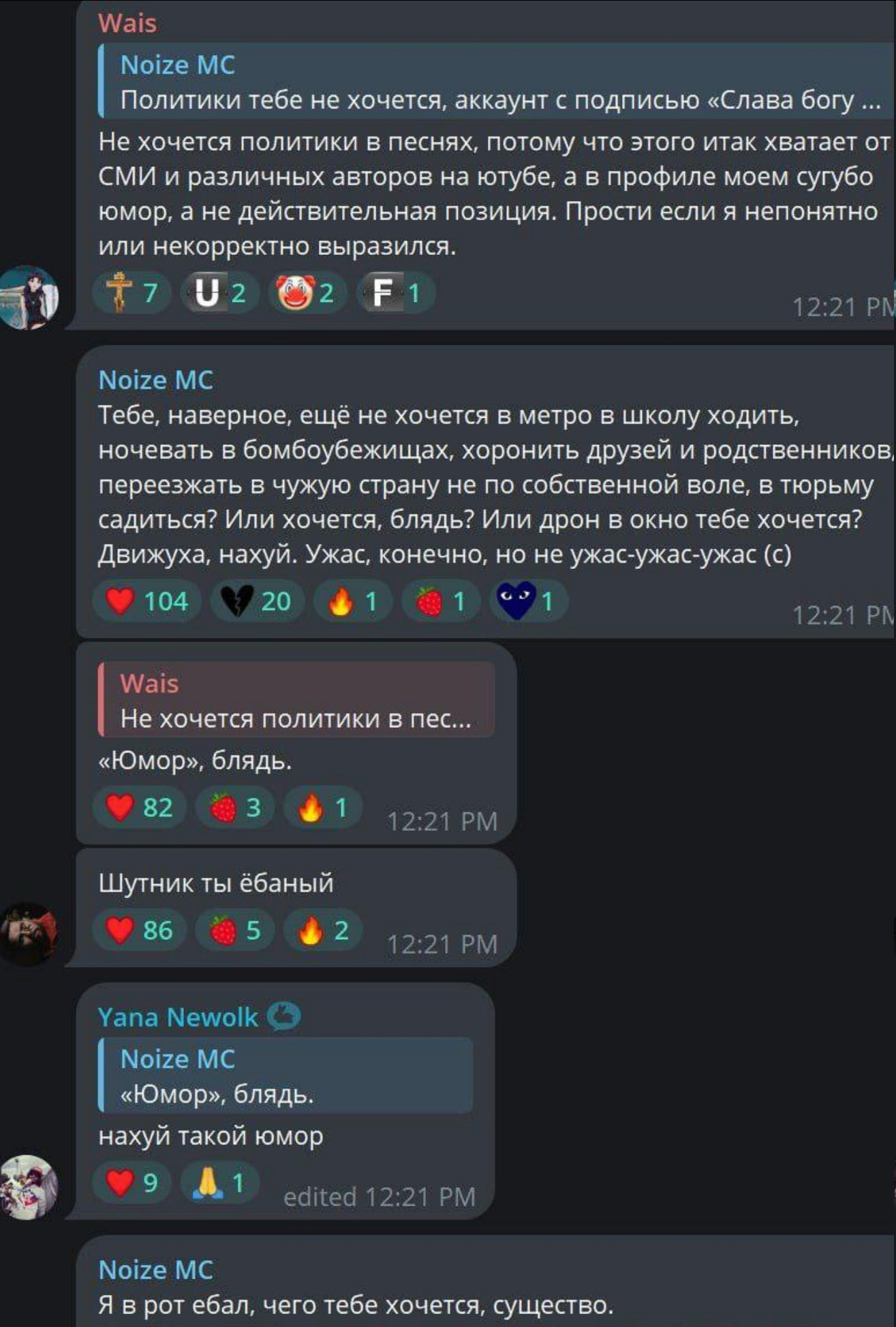
Task: Click the red heart reaction showing 104
Action: point(147,601)
